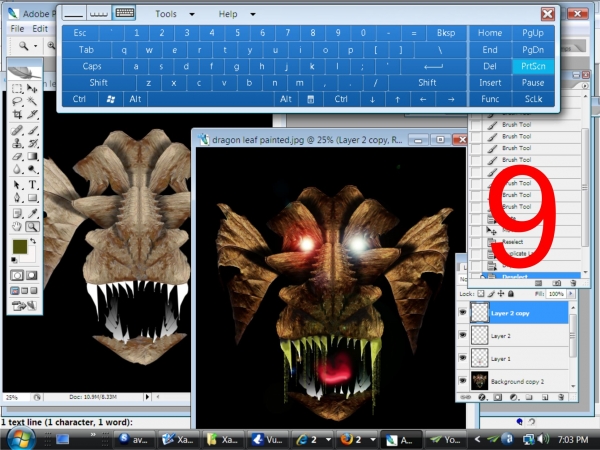Open the on-screen keyboard Tools dropdown arrow
Viewport: 600px width, 450px height.
pos(192,15)
